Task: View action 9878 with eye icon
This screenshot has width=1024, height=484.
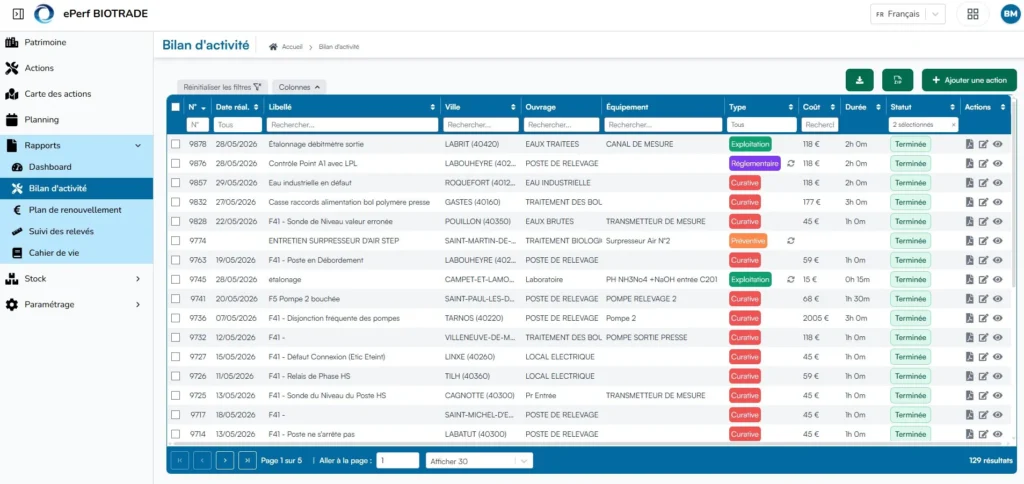Action: [x=997, y=144]
